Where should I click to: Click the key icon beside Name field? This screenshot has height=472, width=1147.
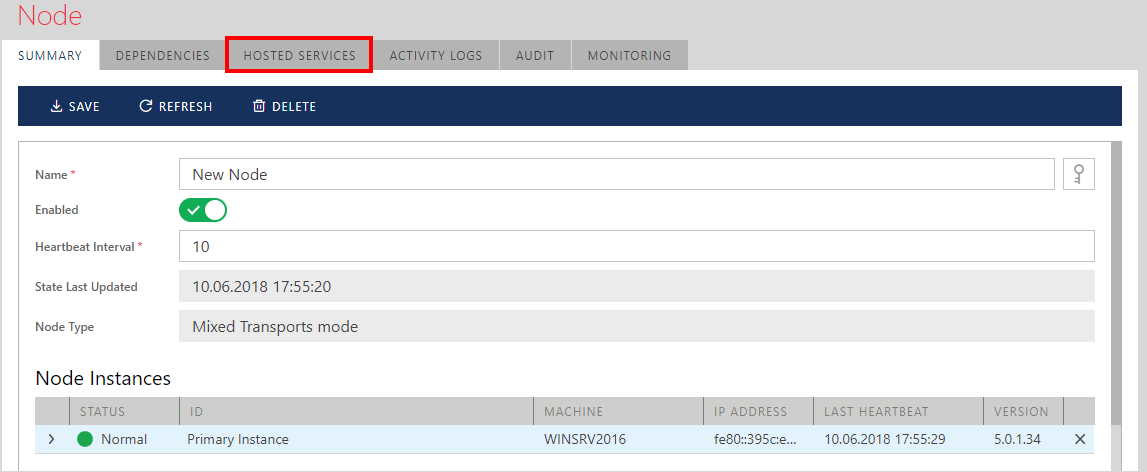coord(1079,174)
